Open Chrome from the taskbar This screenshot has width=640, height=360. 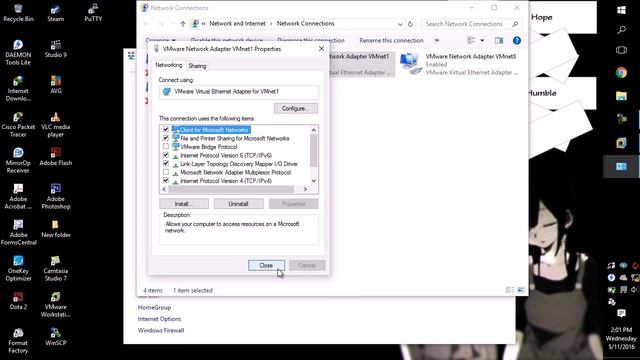point(621,73)
